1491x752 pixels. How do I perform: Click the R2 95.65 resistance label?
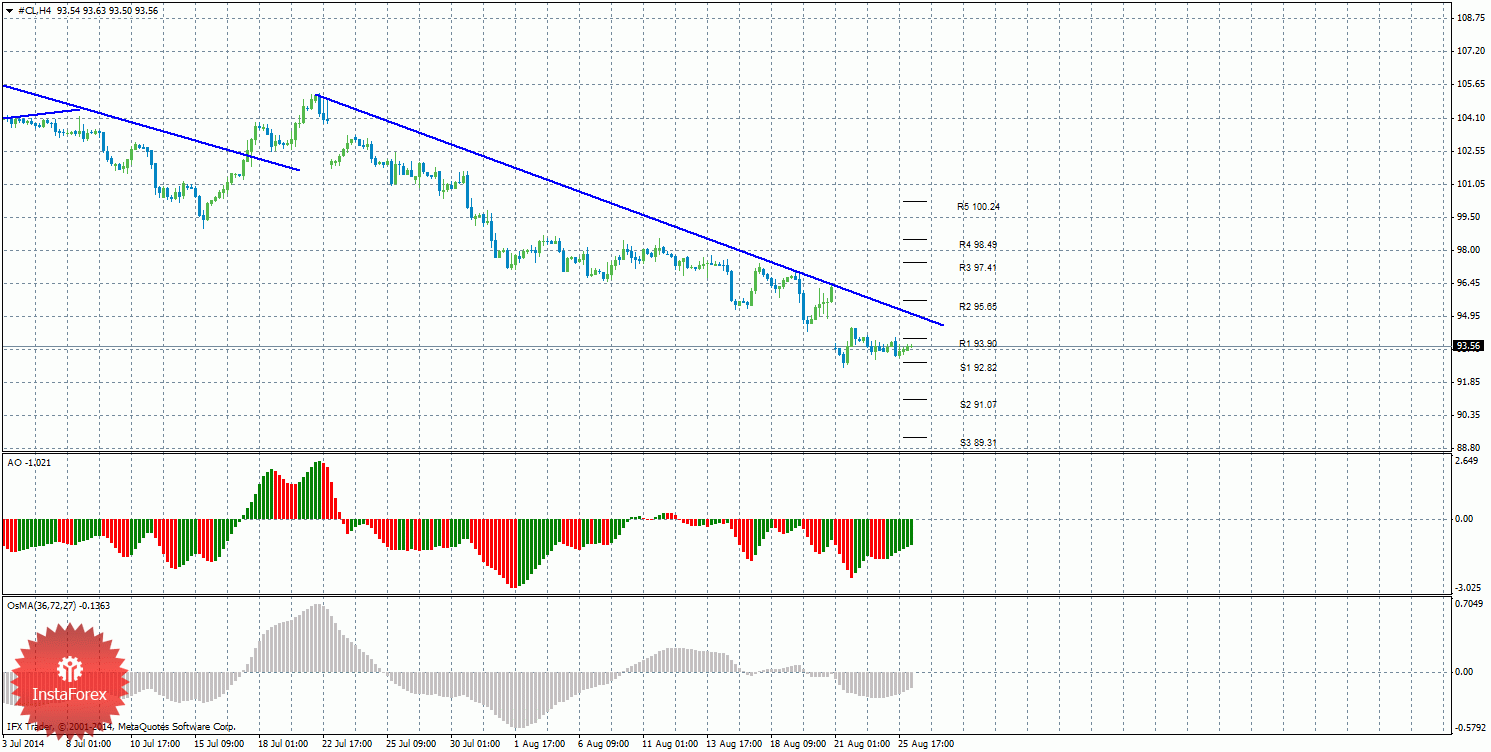click(978, 306)
